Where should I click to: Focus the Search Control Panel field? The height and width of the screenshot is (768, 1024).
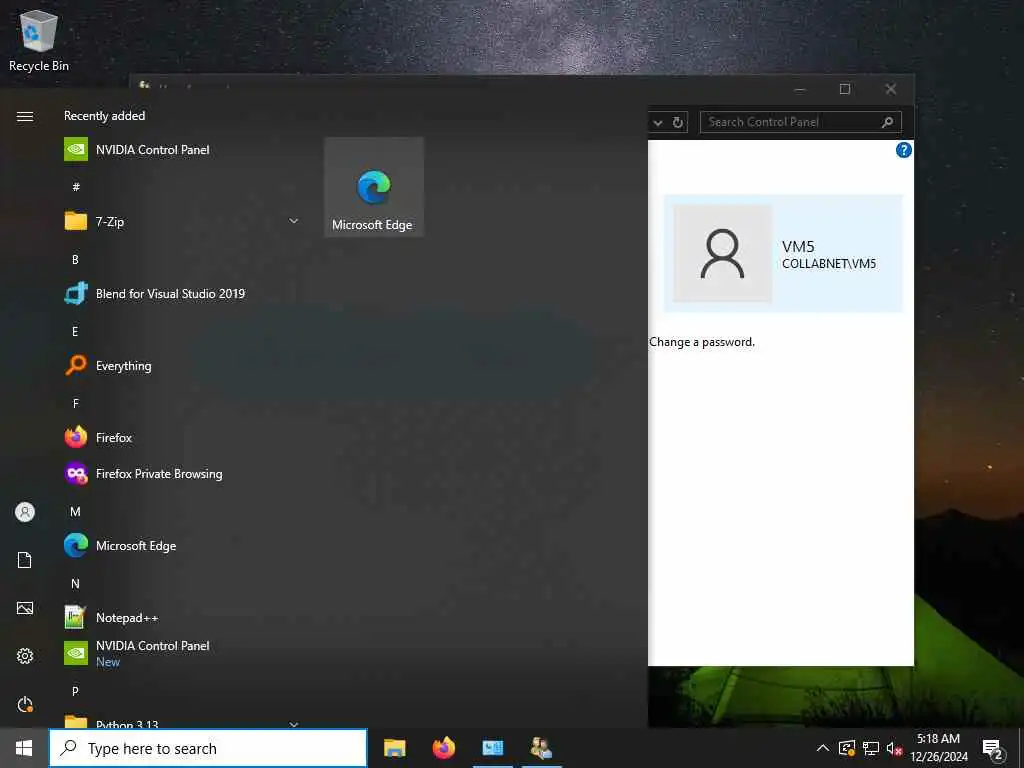click(791, 122)
